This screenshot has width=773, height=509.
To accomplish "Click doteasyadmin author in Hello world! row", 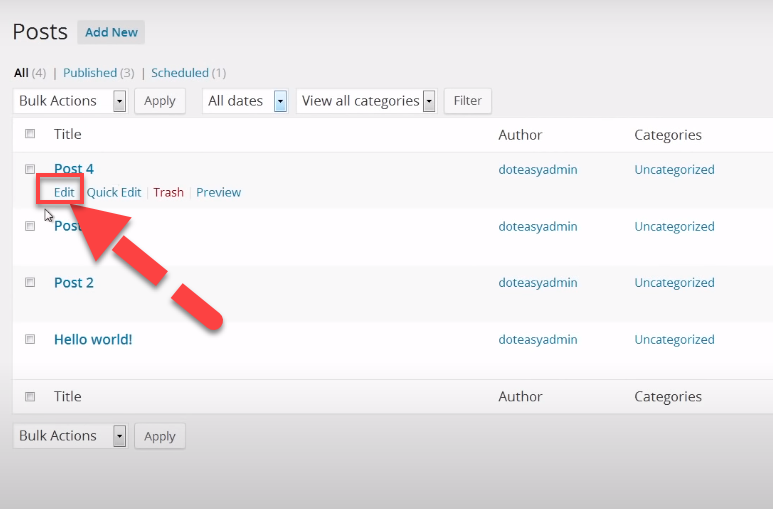I will [x=538, y=339].
